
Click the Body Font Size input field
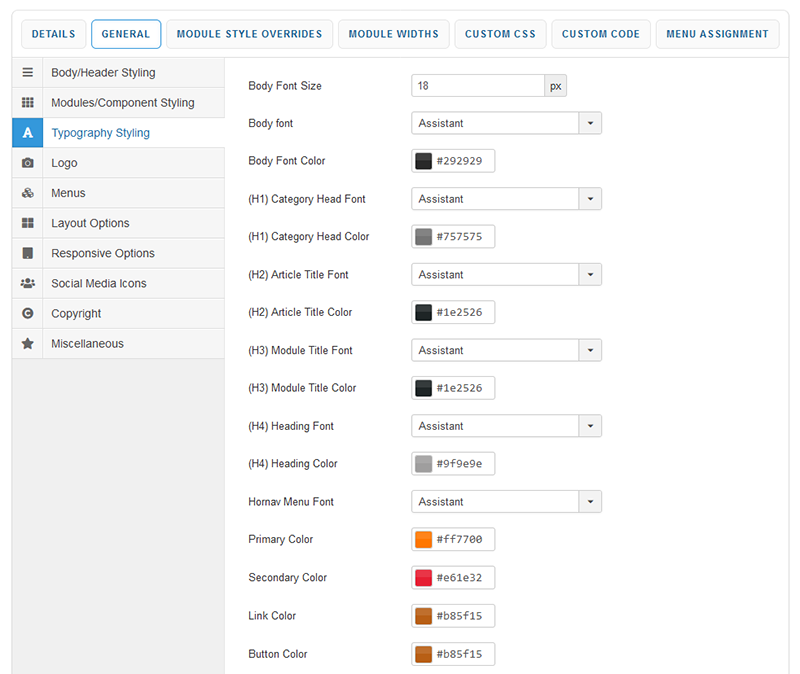478,86
